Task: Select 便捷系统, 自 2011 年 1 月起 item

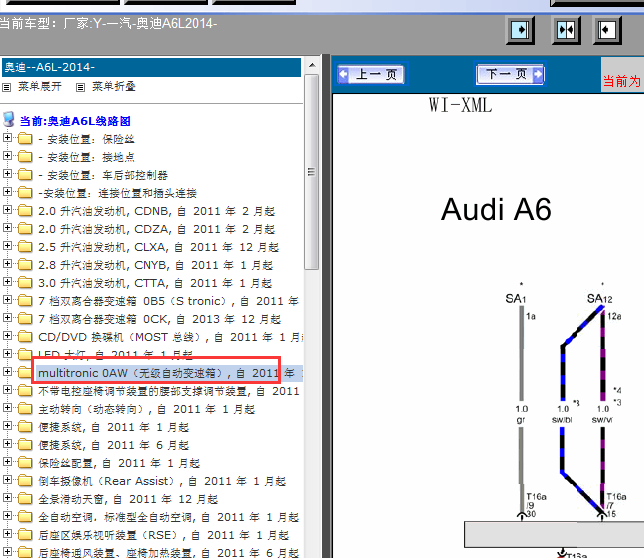Action: [113, 427]
